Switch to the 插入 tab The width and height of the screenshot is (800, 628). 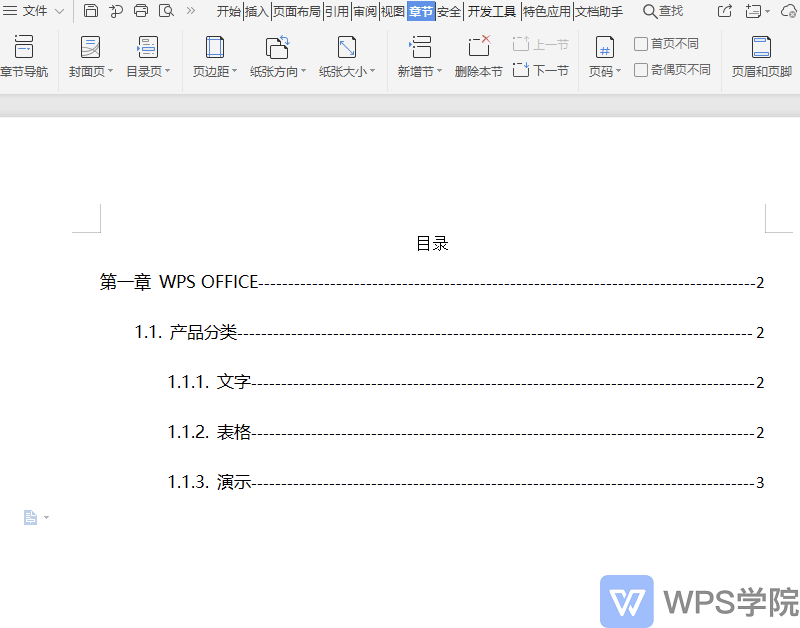257,11
